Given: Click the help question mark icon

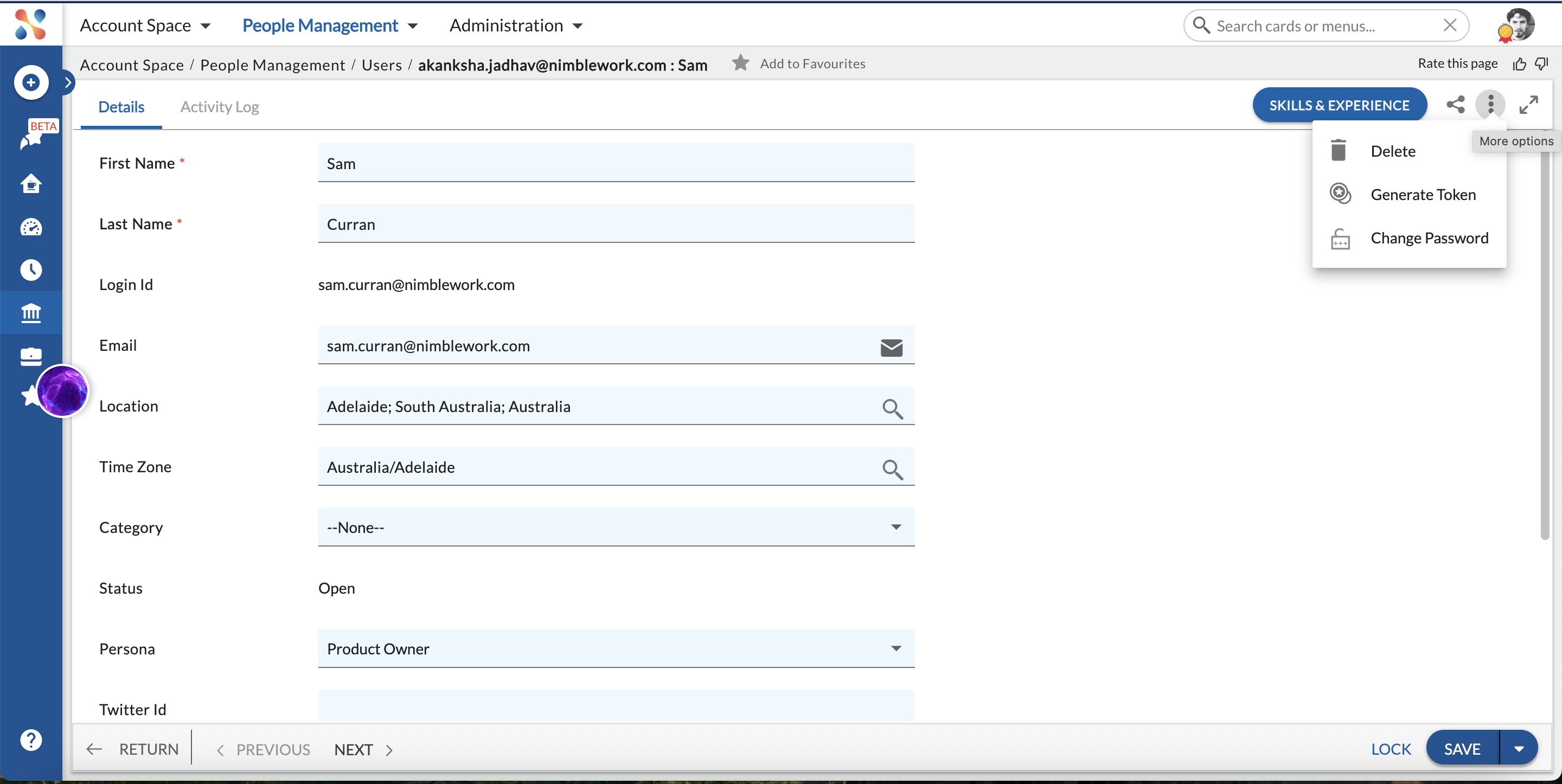Looking at the screenshot, I should 31,740.
